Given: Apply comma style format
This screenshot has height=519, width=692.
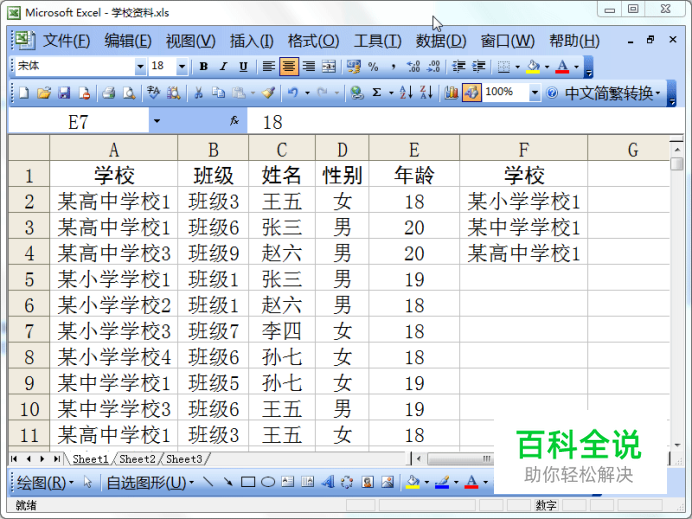Looking at the screenshot, I should tap(393, 67).
